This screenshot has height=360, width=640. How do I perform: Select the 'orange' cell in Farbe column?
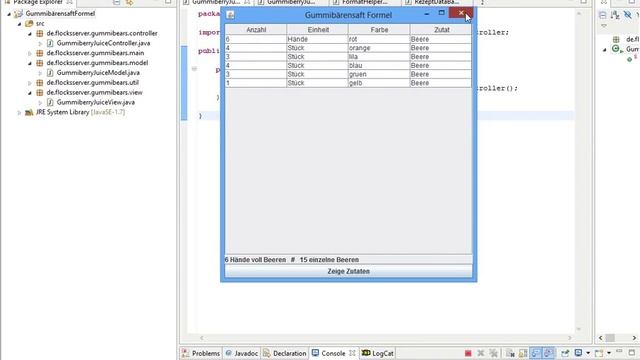[379, 48]
